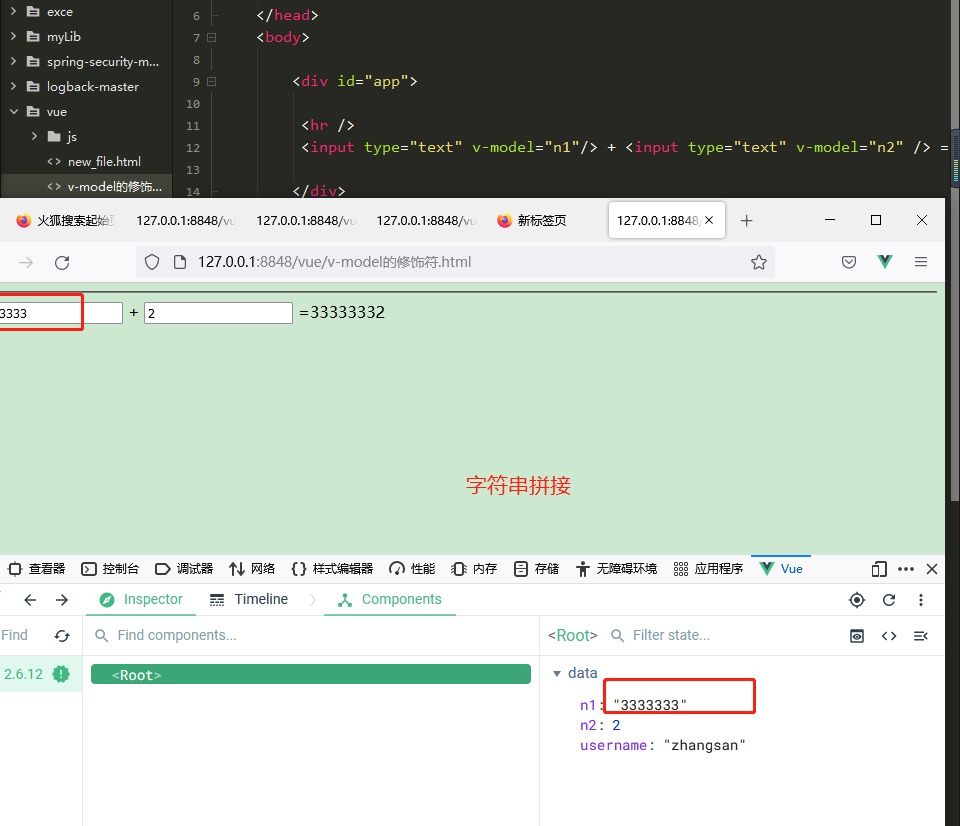Open the 性能 performance panel
960x826 pixels.
pyautogui.click(x=412, y=569)
